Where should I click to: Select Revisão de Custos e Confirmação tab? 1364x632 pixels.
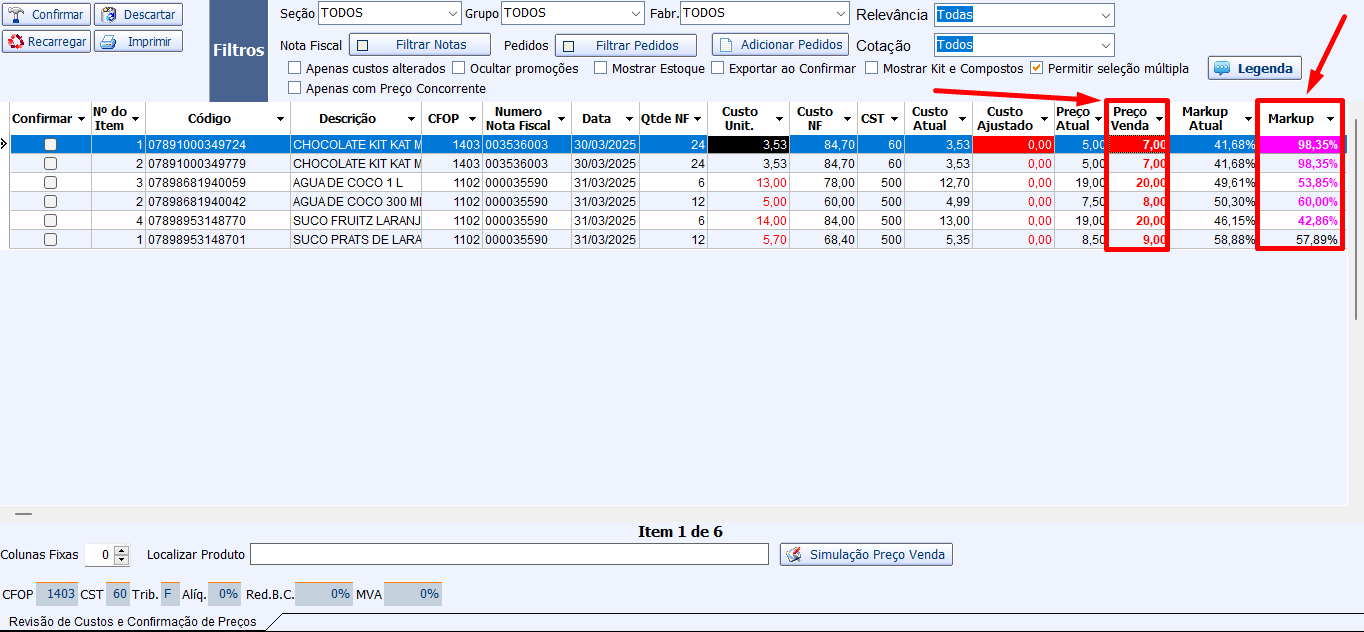(132, 622)
